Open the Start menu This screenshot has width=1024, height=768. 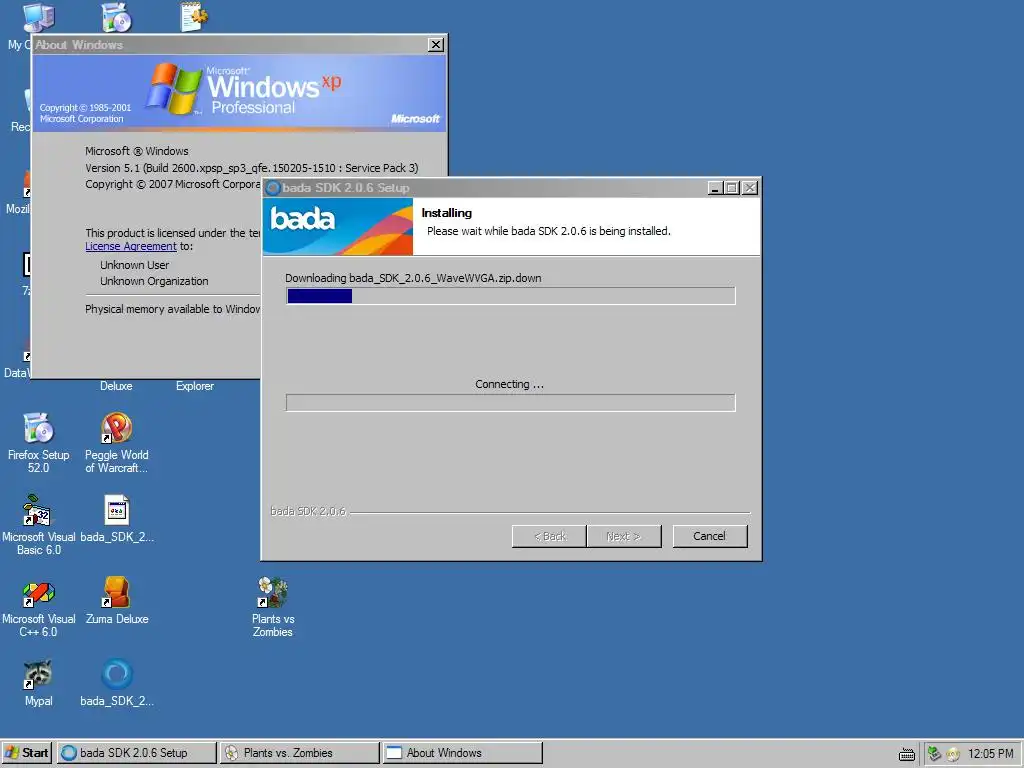(x=27, y=753)
